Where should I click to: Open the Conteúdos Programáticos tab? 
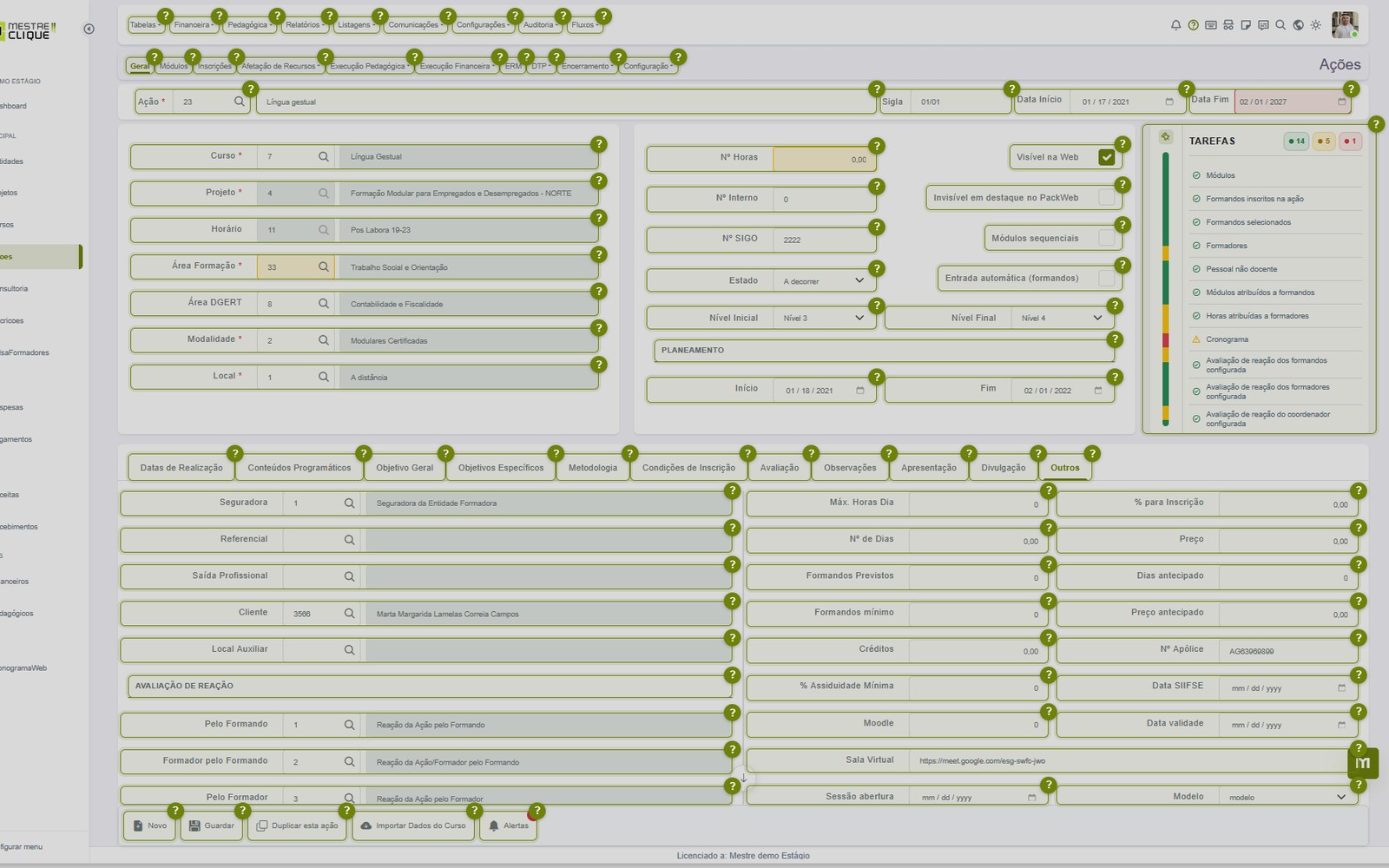[x=300, y=468]
